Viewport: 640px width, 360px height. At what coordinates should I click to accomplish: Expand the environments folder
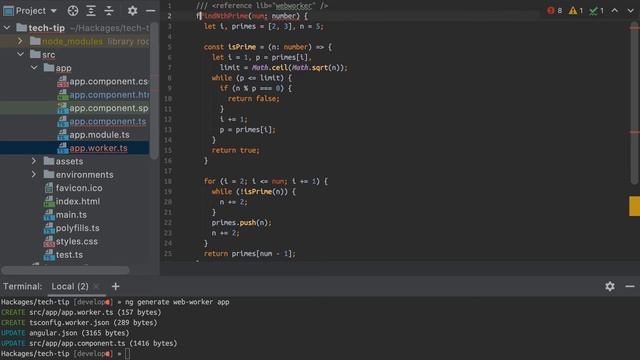tap(34, 175)
